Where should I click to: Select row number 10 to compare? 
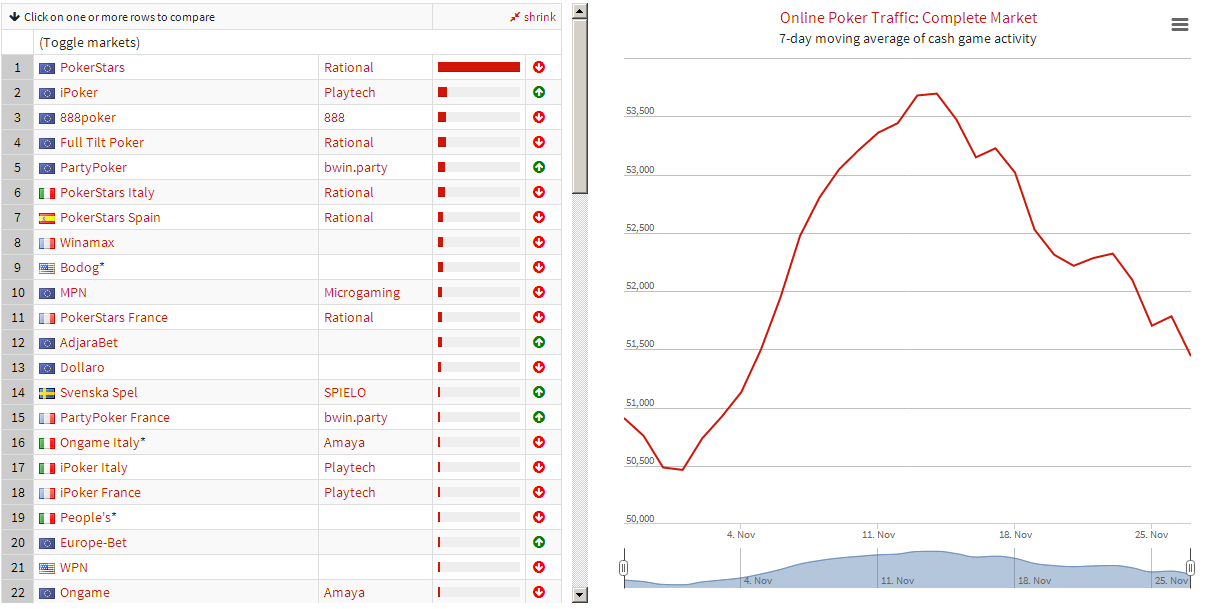pos(17,292)
